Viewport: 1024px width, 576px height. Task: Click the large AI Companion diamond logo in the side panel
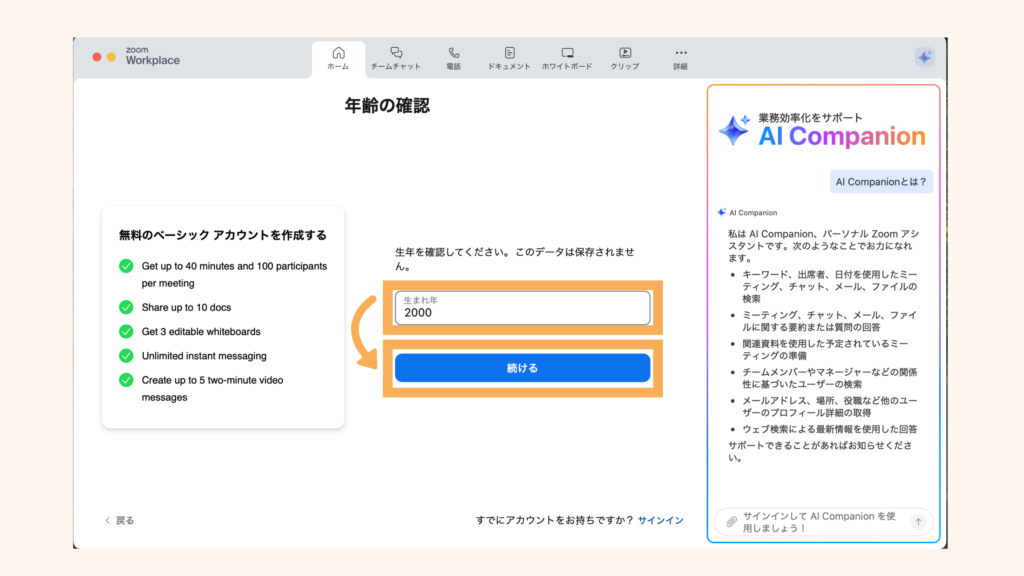(x=735, y=130)
